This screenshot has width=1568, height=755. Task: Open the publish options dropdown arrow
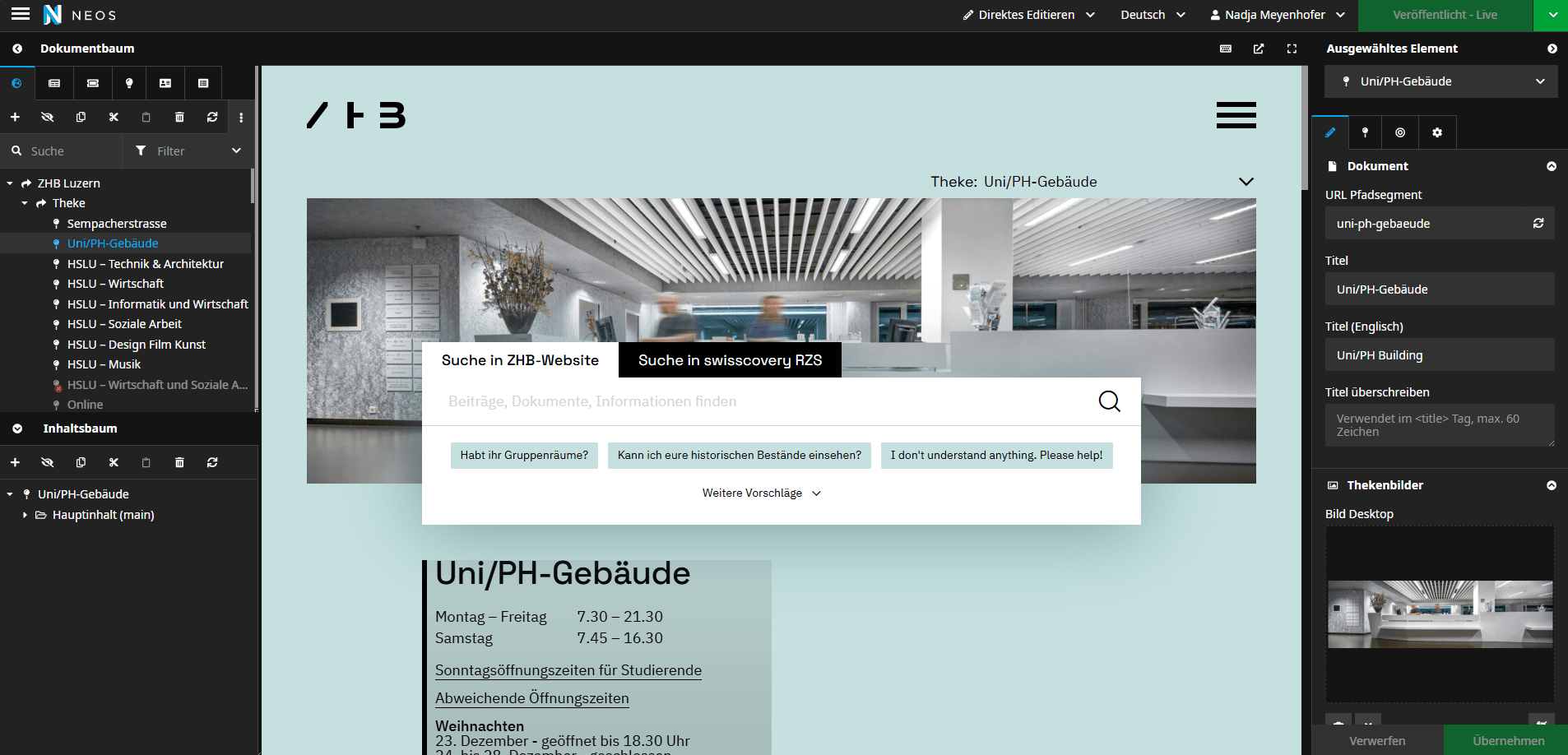click(x=1552, y=15)
